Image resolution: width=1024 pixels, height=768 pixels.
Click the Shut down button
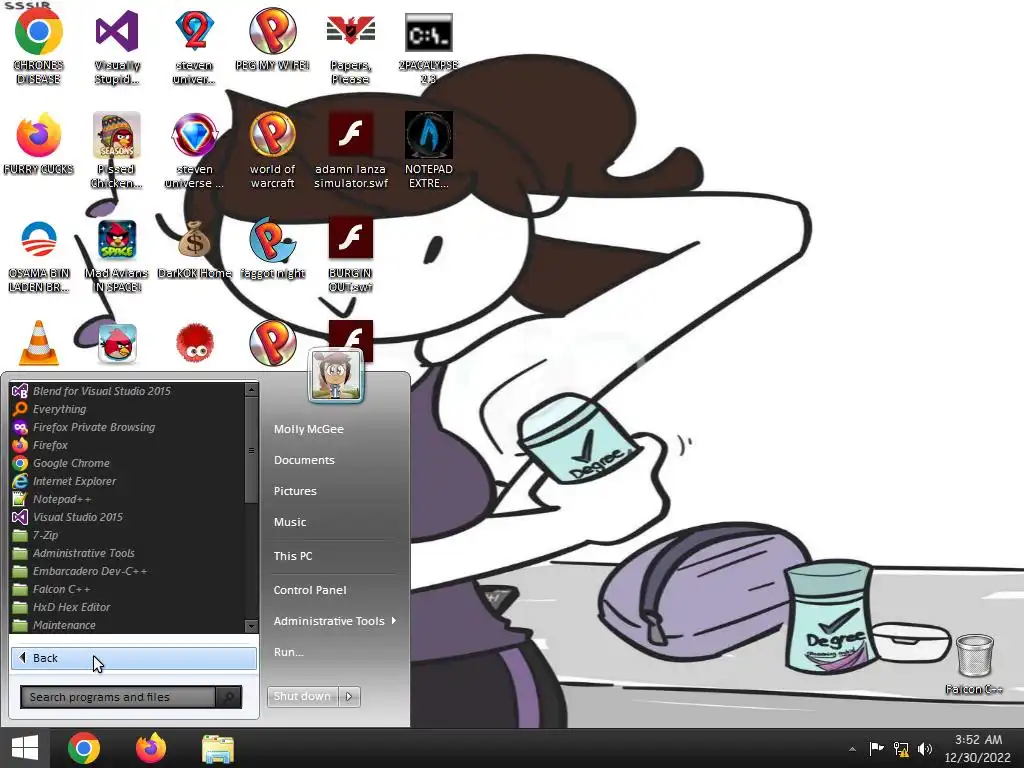(x=302, y=696)
